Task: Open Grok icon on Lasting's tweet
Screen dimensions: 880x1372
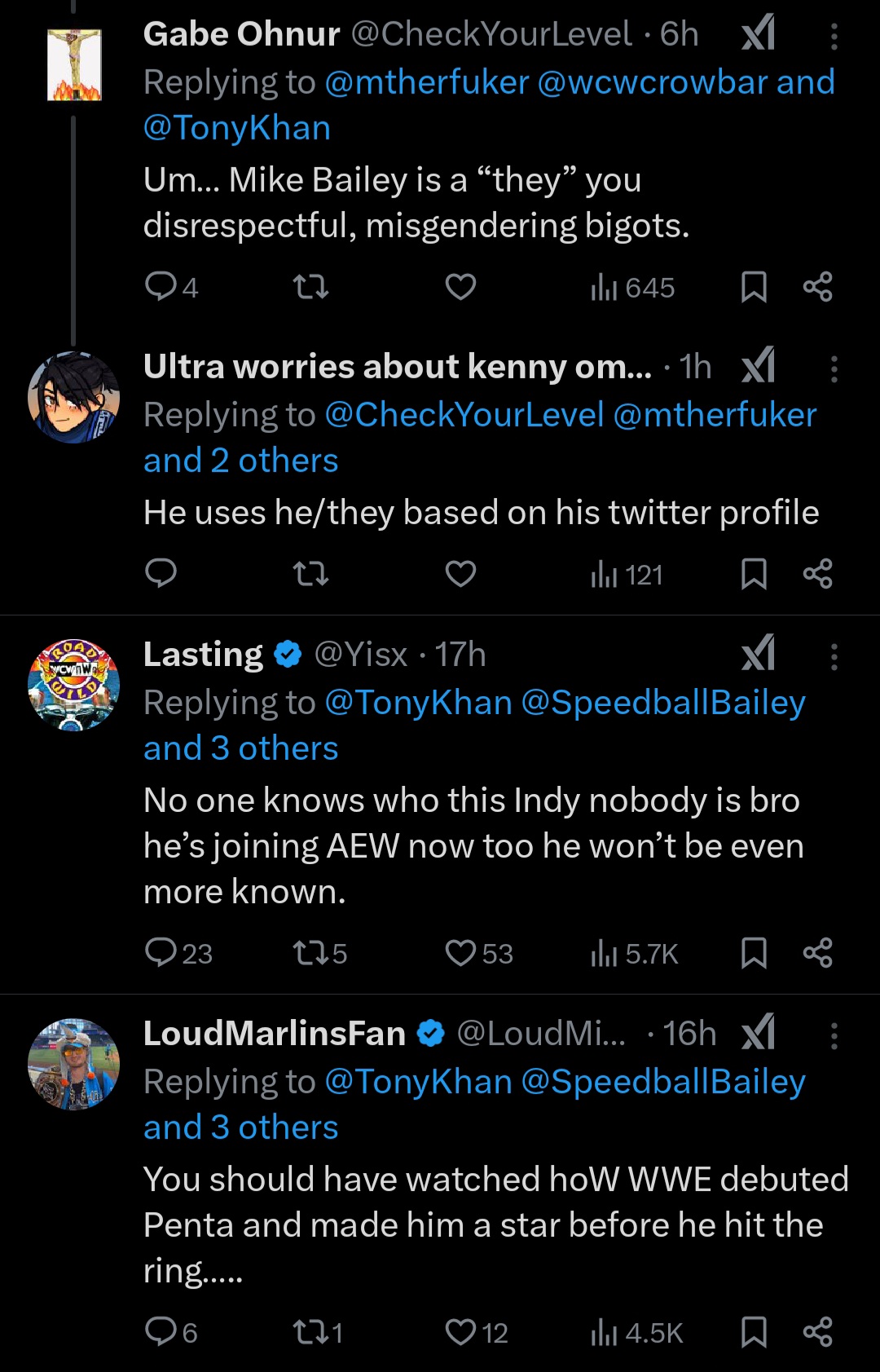Action: click(758, 655)
